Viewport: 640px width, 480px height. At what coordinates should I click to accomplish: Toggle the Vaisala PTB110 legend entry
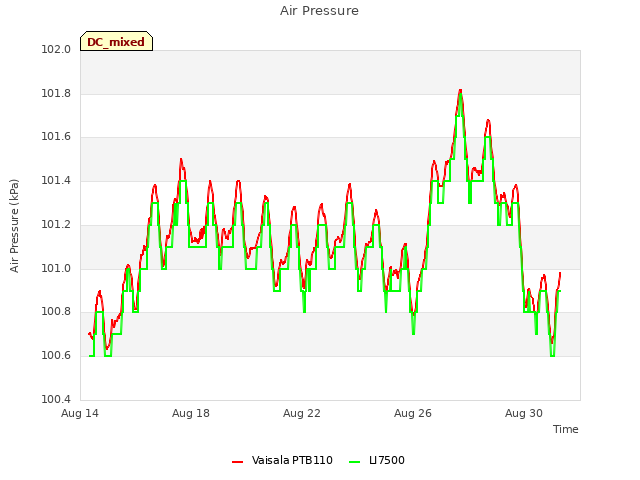pyautogui.click(x=282, y=460)
